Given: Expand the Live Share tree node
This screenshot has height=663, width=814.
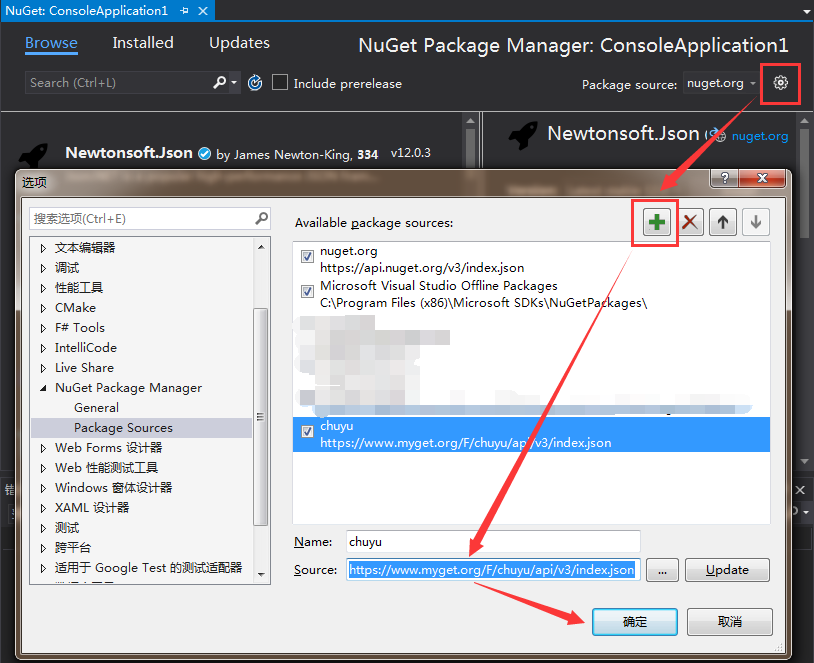Looking at the screenshot, I should (x=43, y=368).
